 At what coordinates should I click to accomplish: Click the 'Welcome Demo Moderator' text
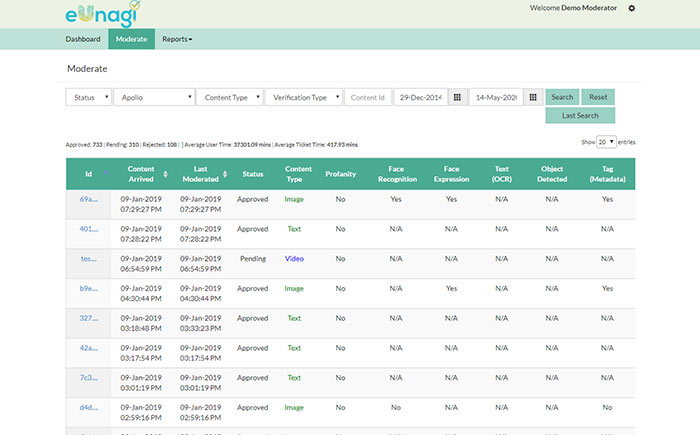(573, 8)
